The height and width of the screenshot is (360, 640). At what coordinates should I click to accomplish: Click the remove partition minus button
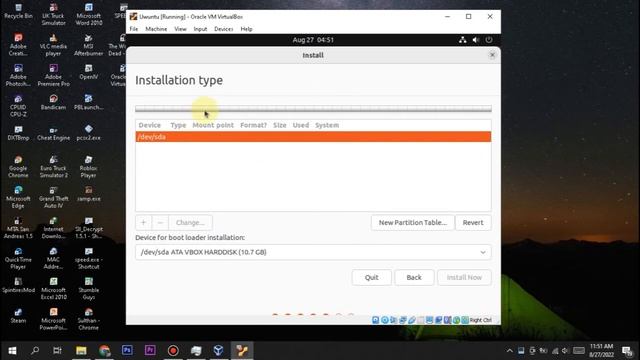[160, 222]
